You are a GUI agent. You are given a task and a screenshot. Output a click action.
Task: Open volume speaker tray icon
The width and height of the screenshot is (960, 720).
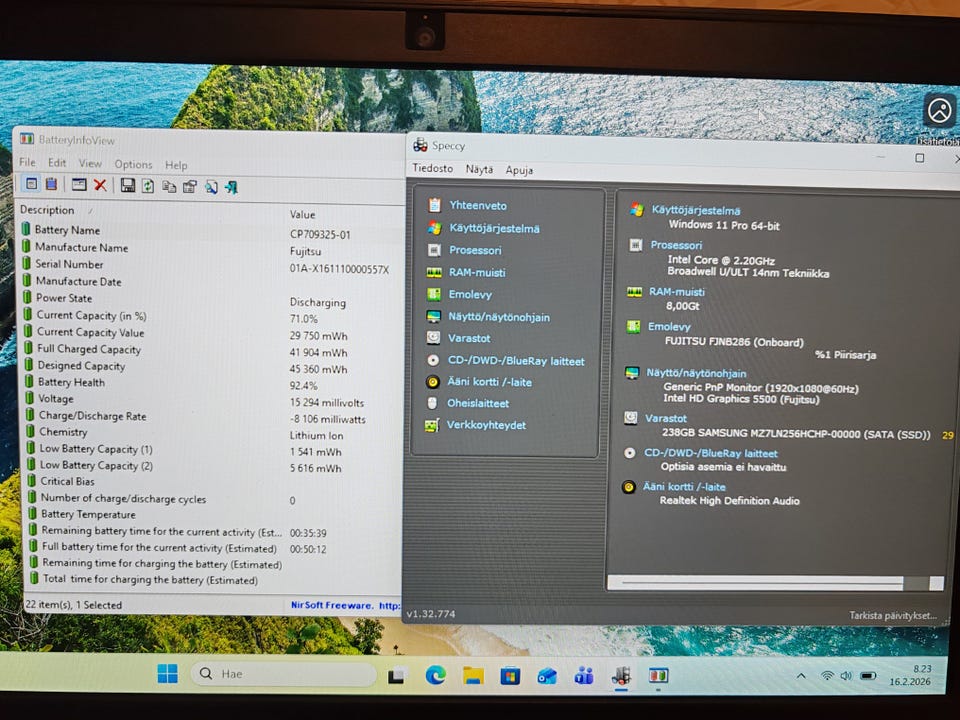pos(846,676)
